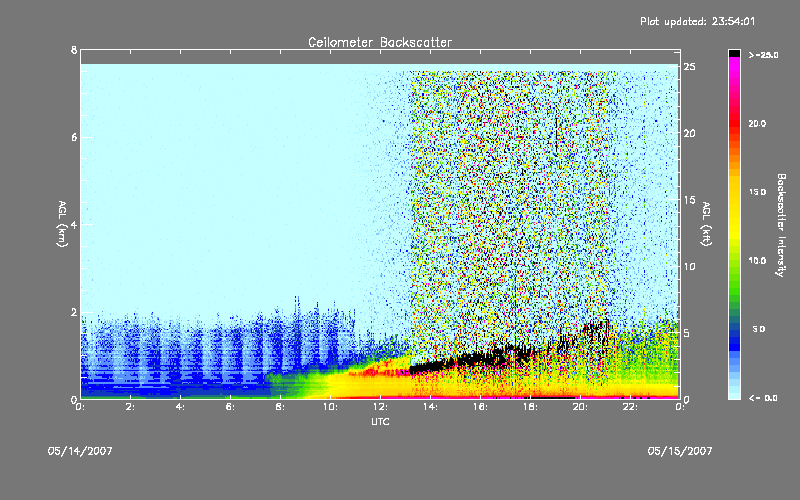
Task: Click the '25' kft tick label
Action: 689,67
